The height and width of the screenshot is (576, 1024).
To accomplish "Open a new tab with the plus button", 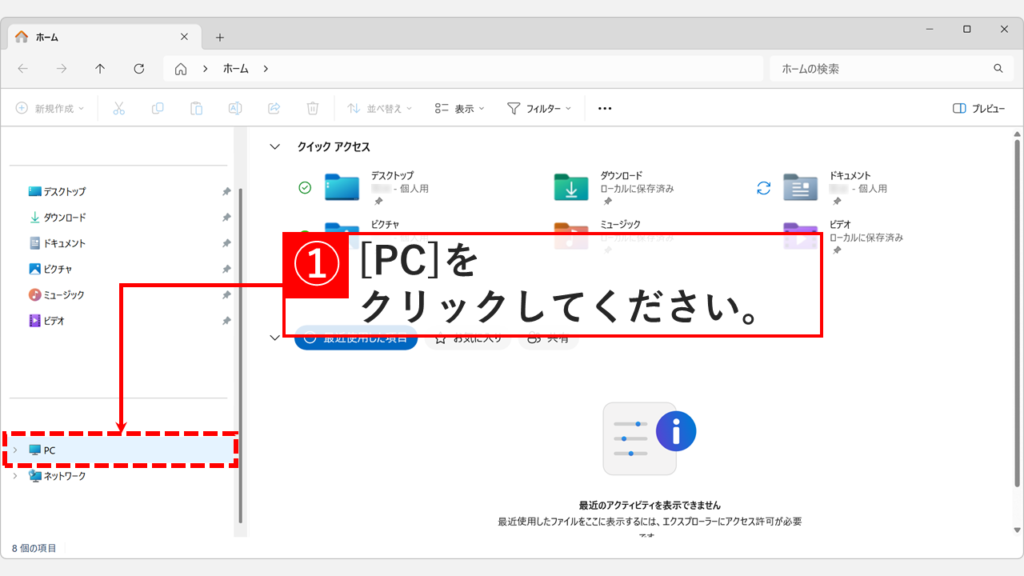I will [219, 36].
